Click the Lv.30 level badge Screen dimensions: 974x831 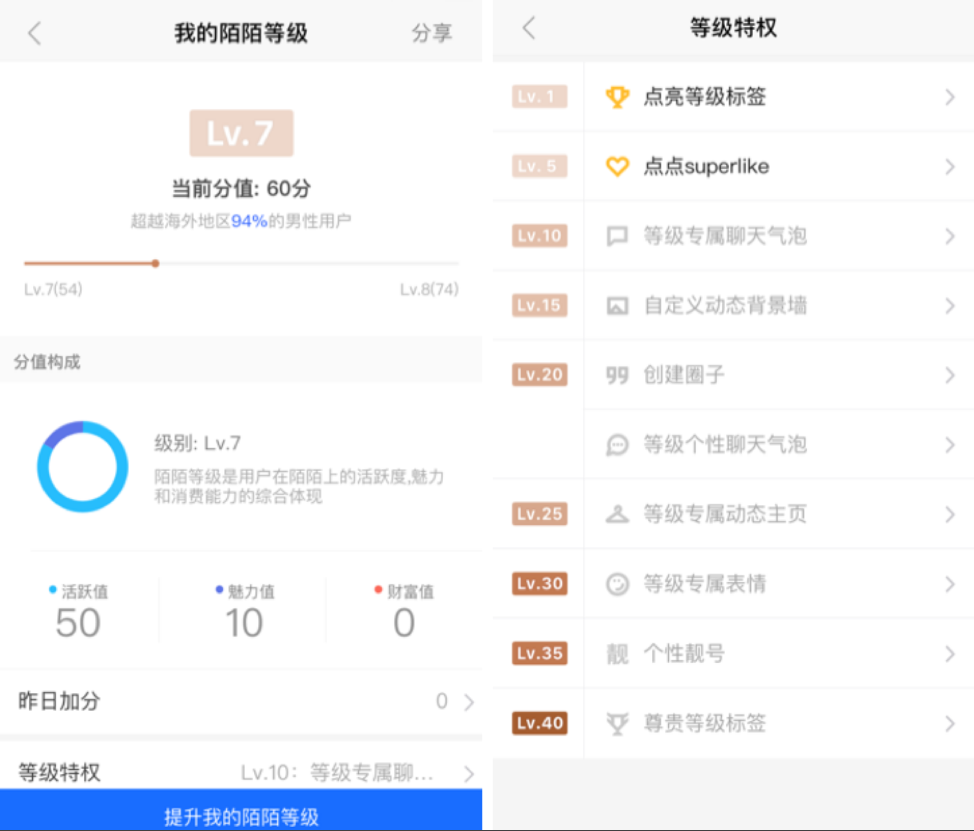point(539,584)
